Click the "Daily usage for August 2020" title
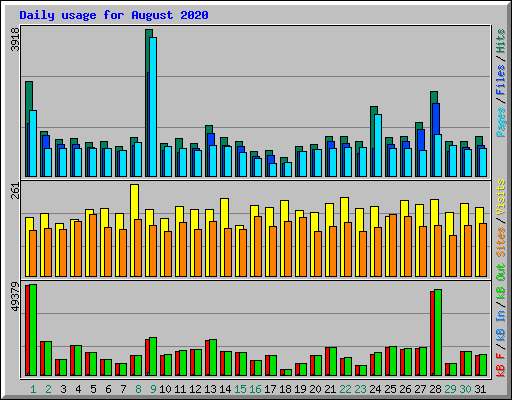The height and width of the screenshot is (400, 512). (114, 15)
